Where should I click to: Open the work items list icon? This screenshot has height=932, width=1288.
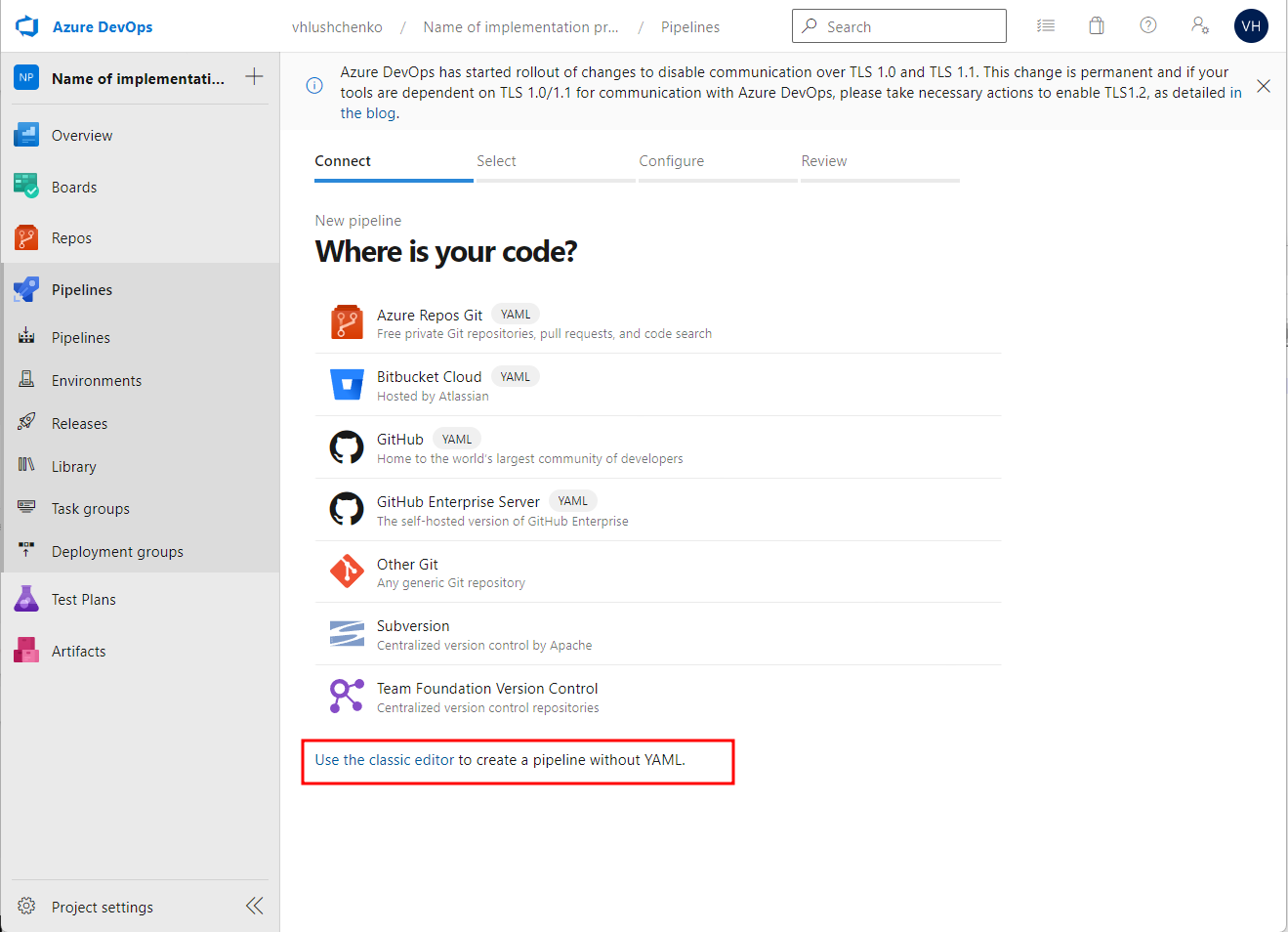click(1046, 26)
